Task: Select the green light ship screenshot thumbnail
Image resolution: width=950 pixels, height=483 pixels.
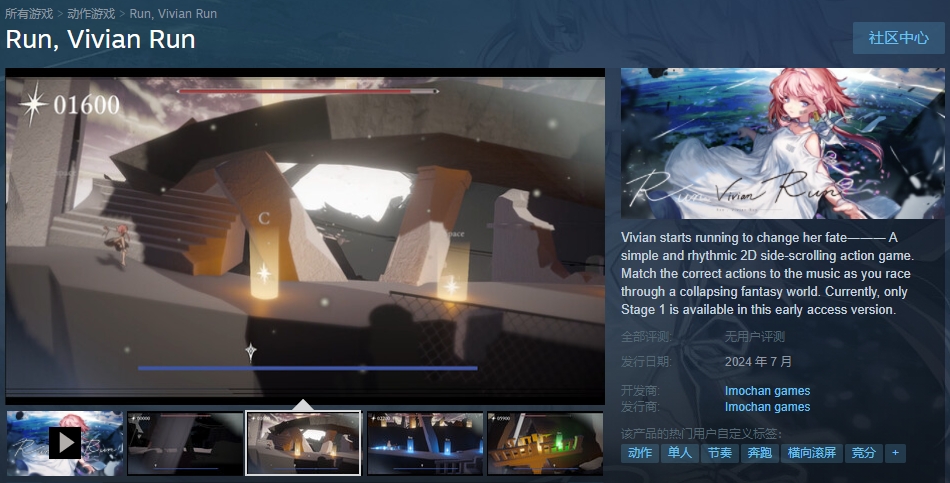Action: pyautogui.click(x=545, y=443)
